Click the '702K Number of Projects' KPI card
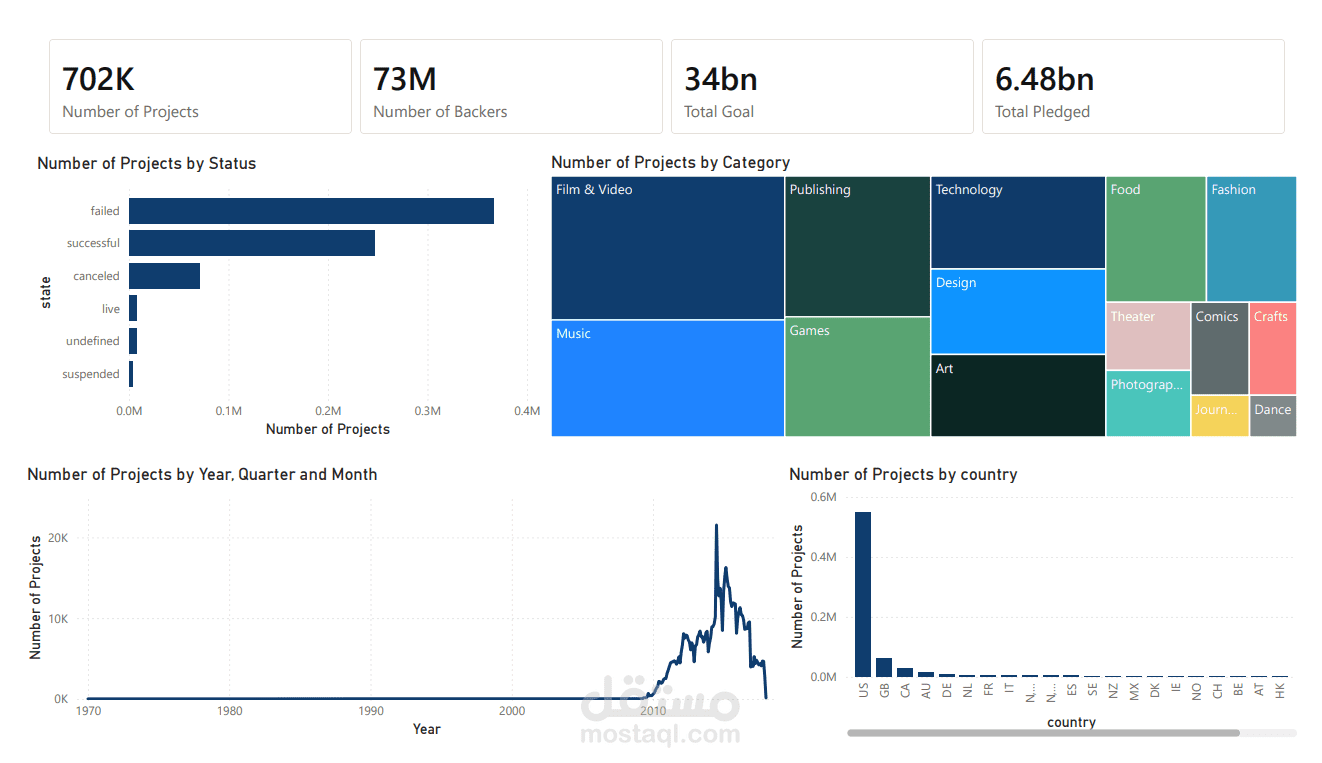 pyautogui.click(x=199, y=86)
